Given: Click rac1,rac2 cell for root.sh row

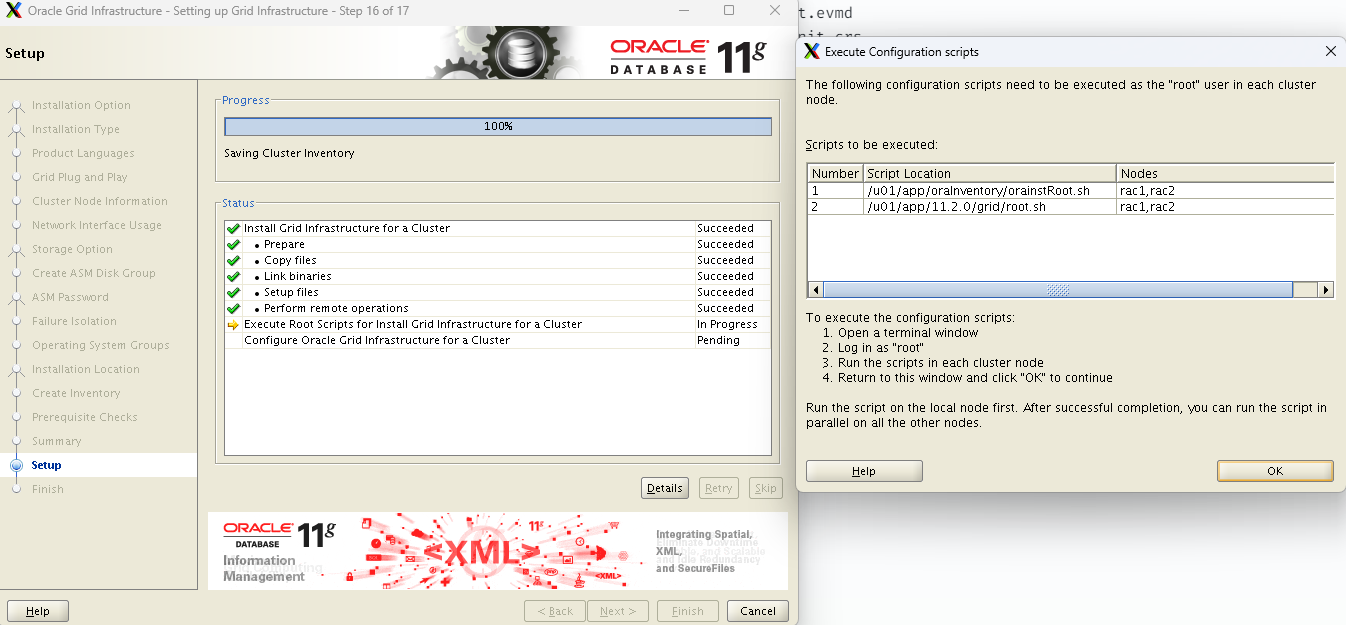Looking at the screenshot, I should pos(1225,206).
